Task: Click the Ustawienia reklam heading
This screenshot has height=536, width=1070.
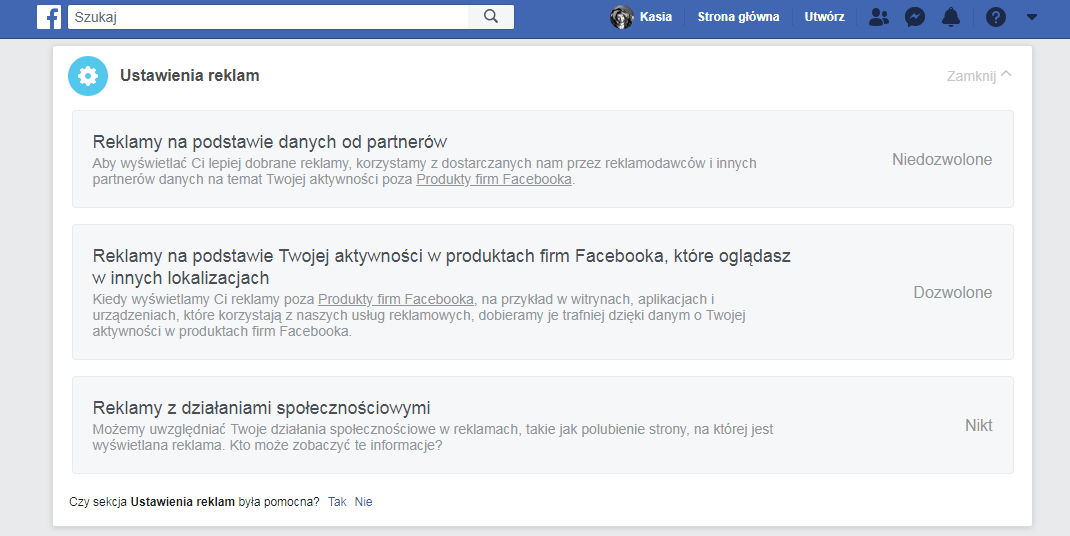Action: pyautogui.click(x=190, y=76)
